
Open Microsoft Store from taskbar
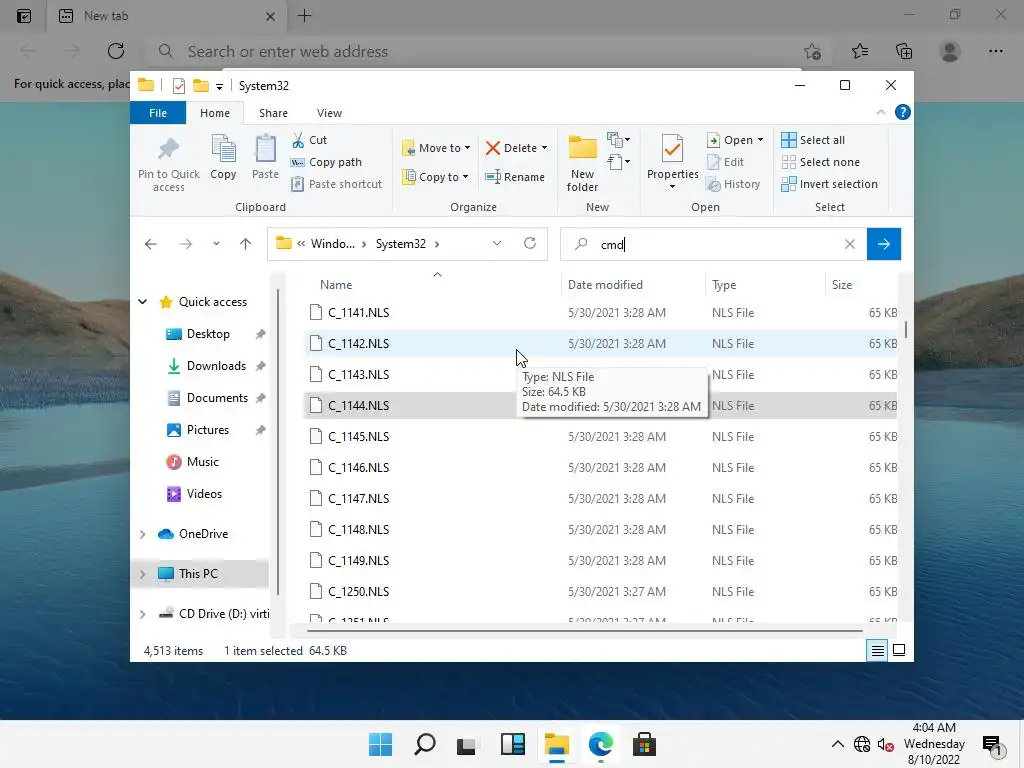pyautogui.click(x=644, y=744)
